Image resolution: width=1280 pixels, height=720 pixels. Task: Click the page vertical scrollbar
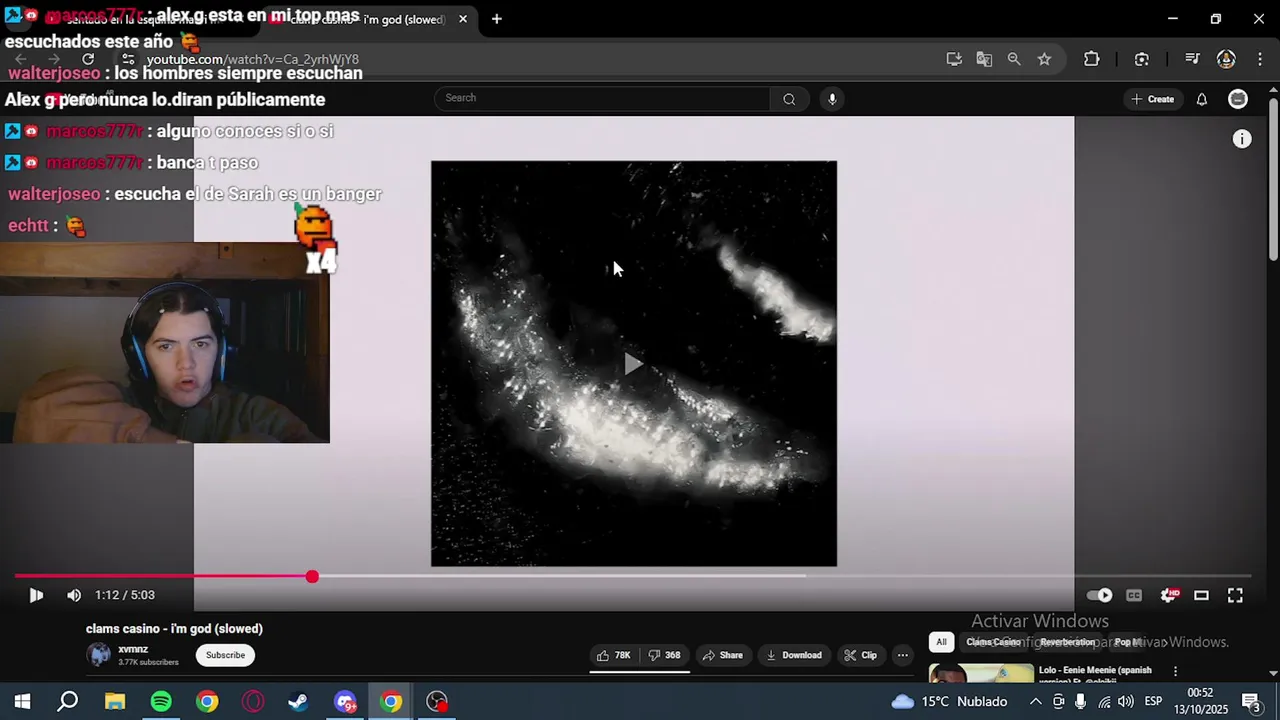click(1273, 180)
